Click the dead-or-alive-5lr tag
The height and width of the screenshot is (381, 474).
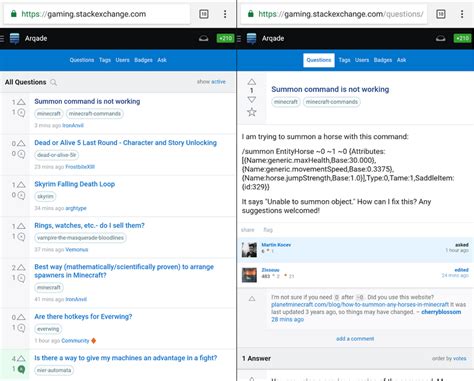pyautogui.click(x=57, y=155)
